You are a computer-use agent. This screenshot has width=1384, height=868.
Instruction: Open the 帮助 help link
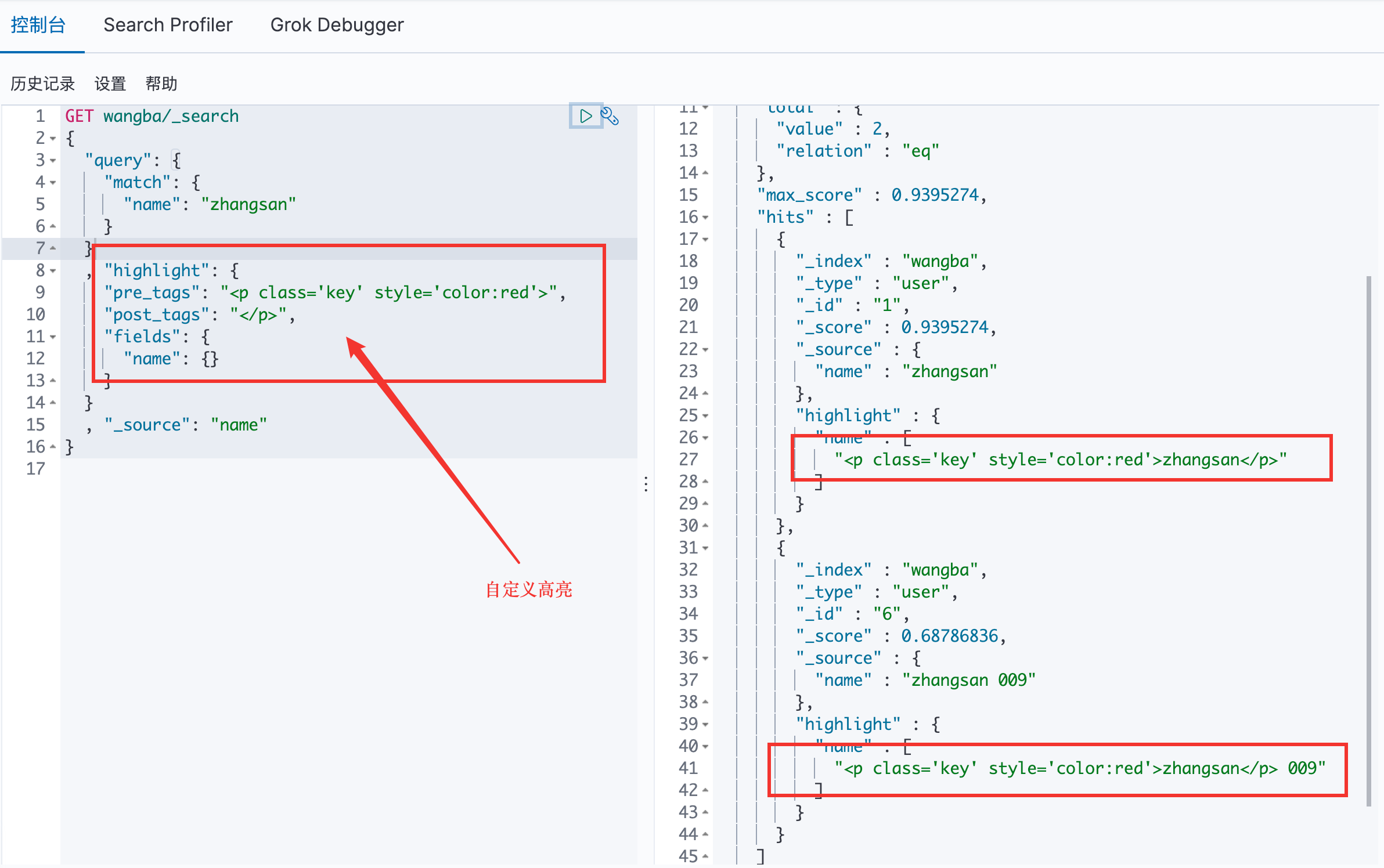161,84
